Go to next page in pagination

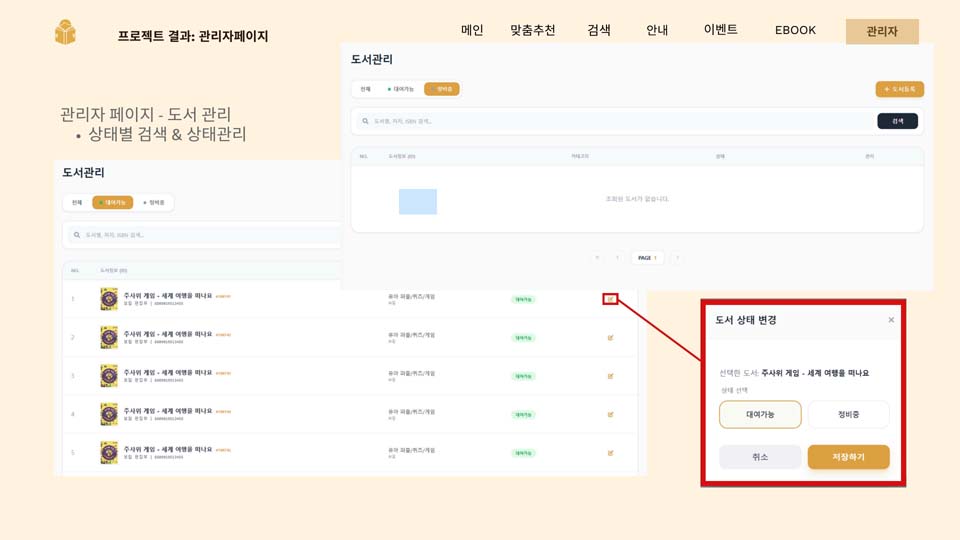[677, 258]
